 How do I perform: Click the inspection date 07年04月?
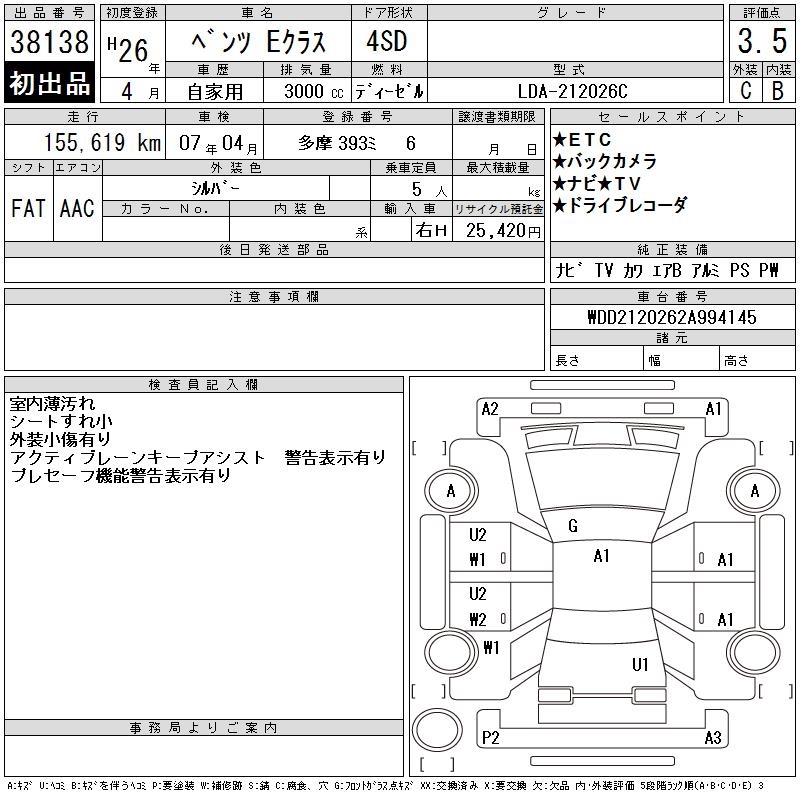point(218,143)
